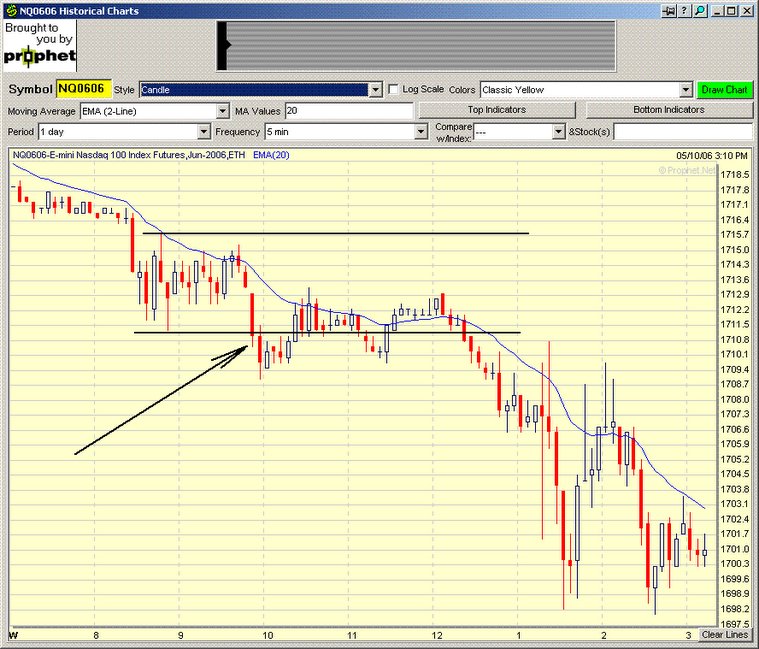Image resolution: width=759 pixels, height=649 pixels.
Task: Click the 8 hour label on time axis
Action: [x=96, y=635]
